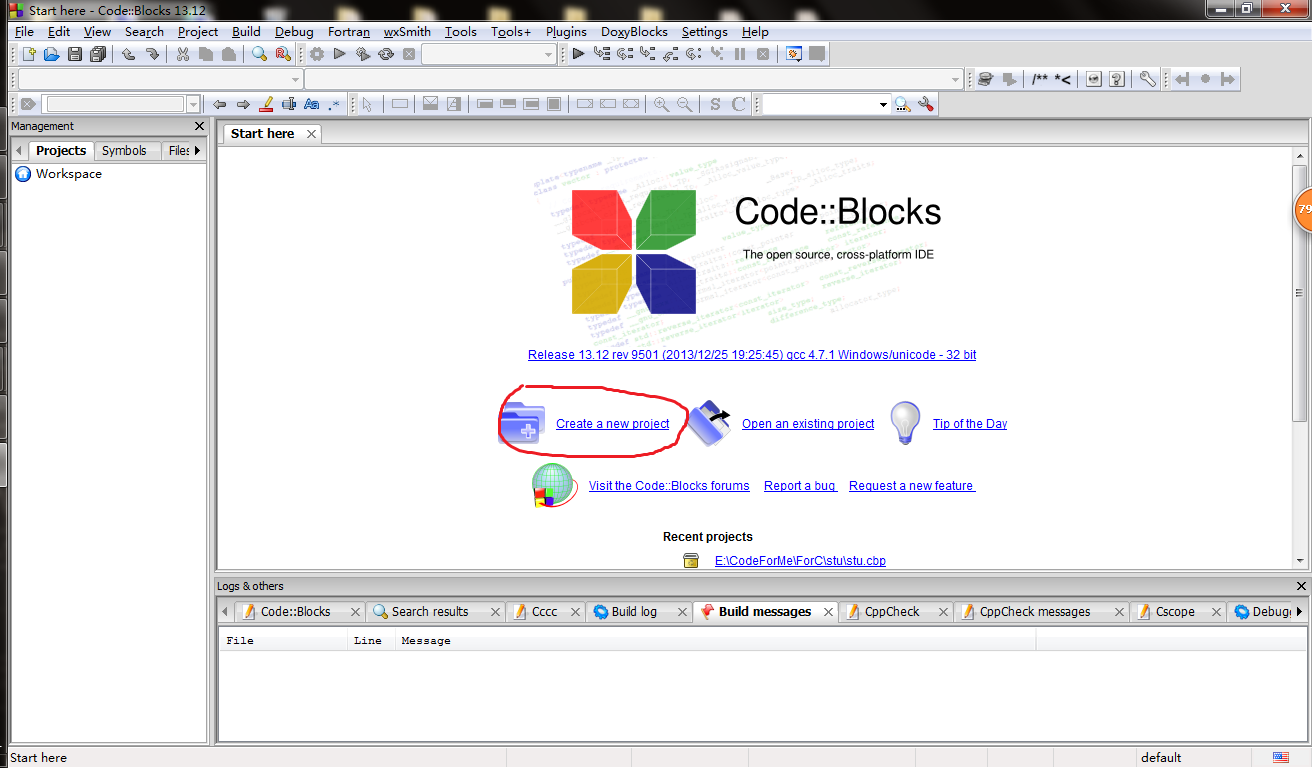Click the Build and run icon
Viewport: 1312px width, 768px height.
tap(363, 54)
